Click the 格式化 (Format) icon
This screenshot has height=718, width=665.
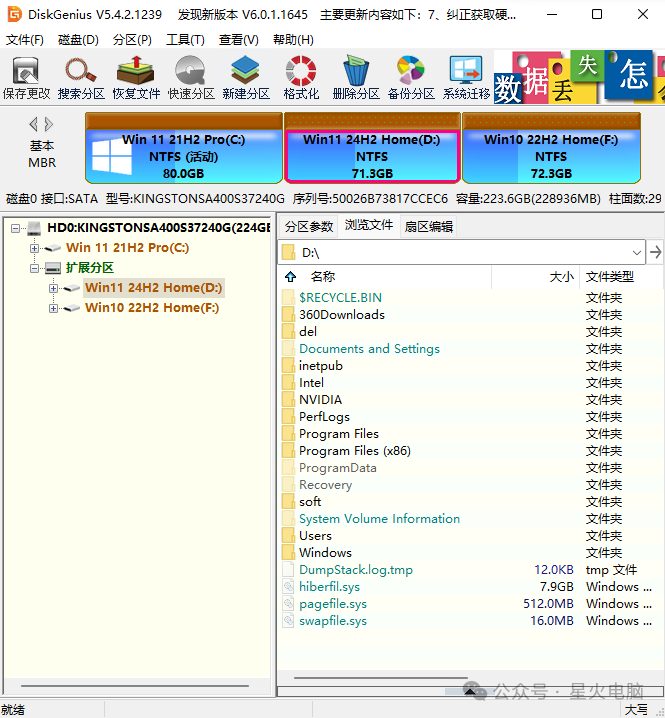pos(300,77)
